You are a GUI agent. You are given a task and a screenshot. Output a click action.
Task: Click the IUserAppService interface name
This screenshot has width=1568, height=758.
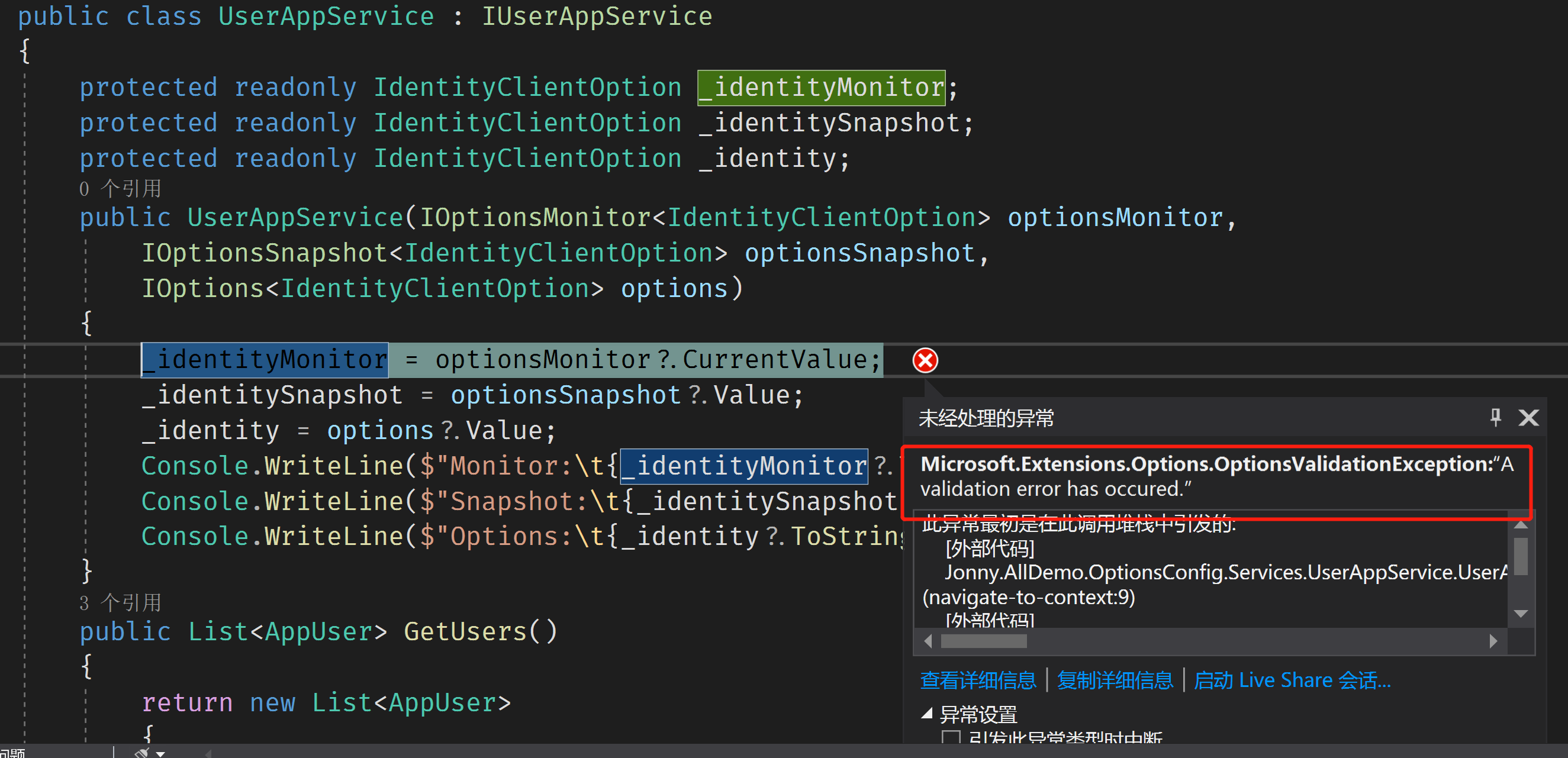(597, 16)
